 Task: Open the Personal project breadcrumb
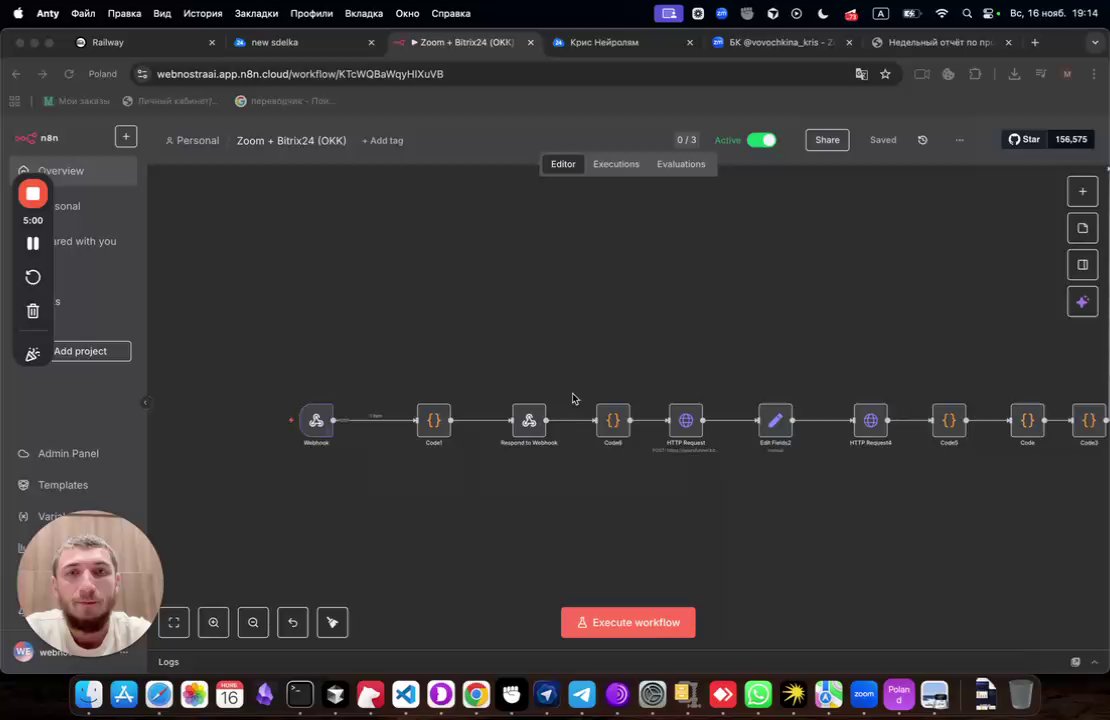pyautogui.click(x=192, y=141)
